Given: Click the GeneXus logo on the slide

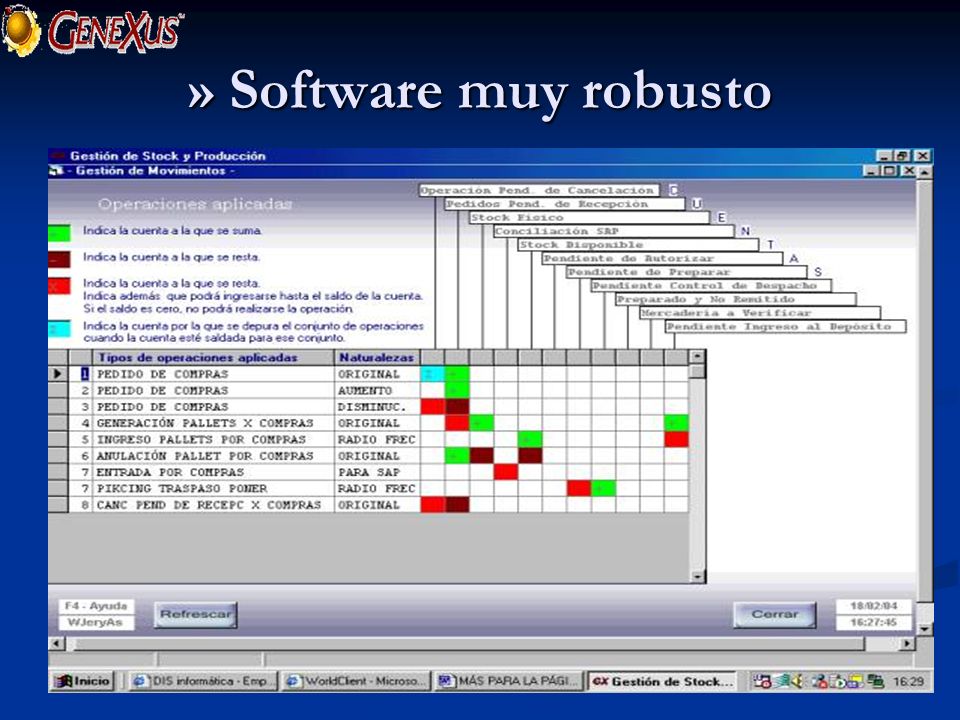Looking at the screenshot, I should click(92, 29).
